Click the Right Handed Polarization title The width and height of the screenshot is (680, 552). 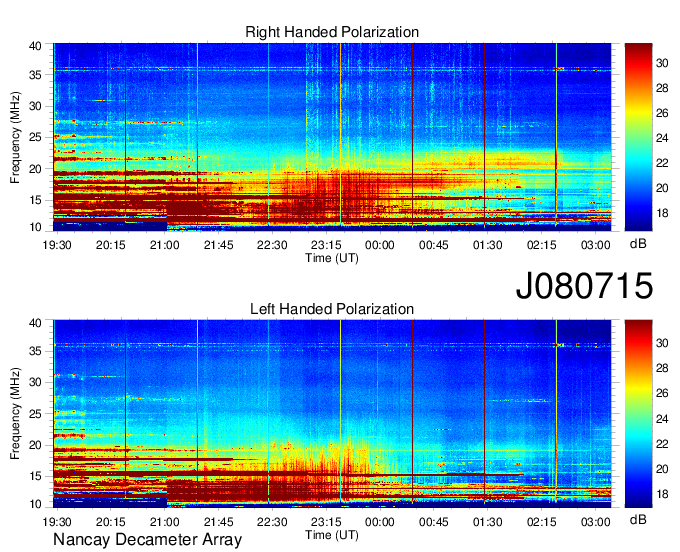(332, 32)
